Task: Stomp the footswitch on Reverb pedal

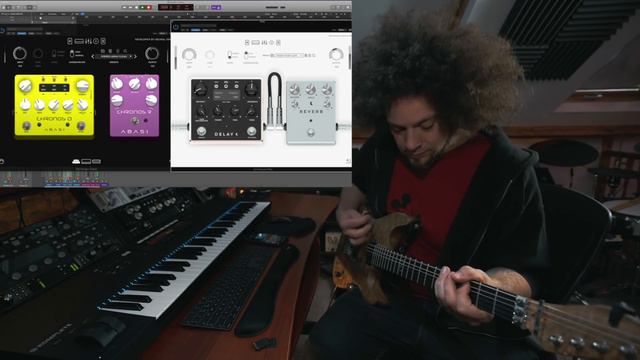Action: coord(311,132)
